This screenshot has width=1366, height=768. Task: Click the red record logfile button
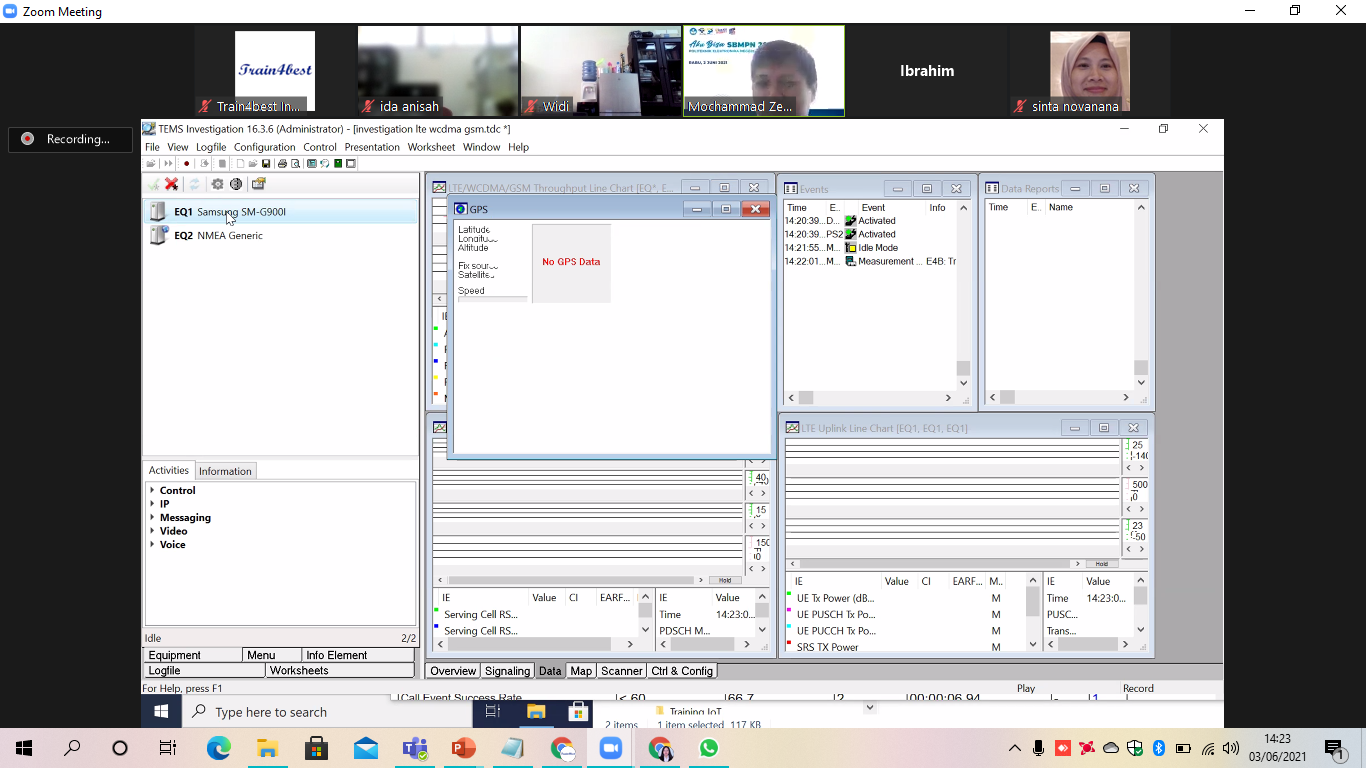186,164
